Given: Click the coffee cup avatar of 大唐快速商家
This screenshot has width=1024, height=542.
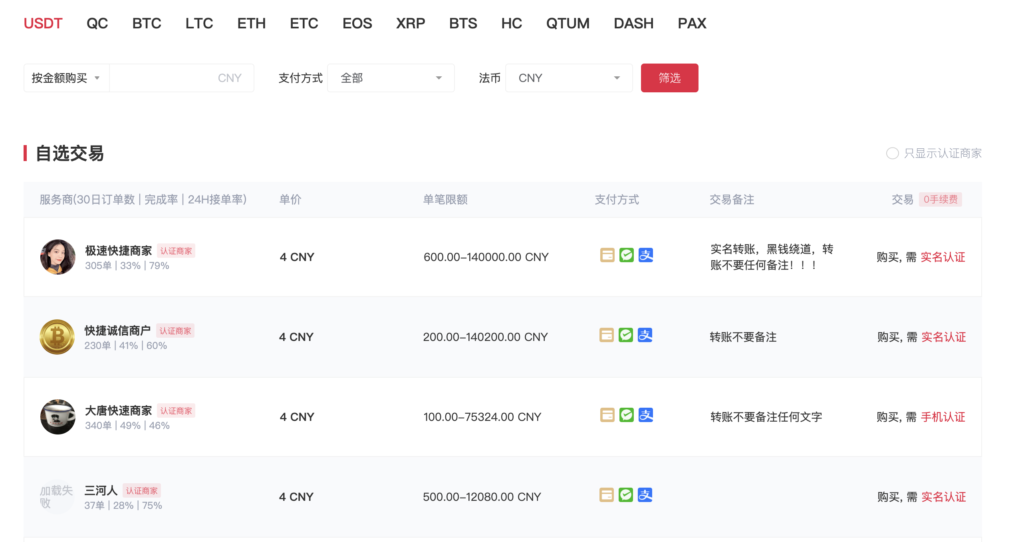Looking at the screenshot, I should tap(57, 417).
